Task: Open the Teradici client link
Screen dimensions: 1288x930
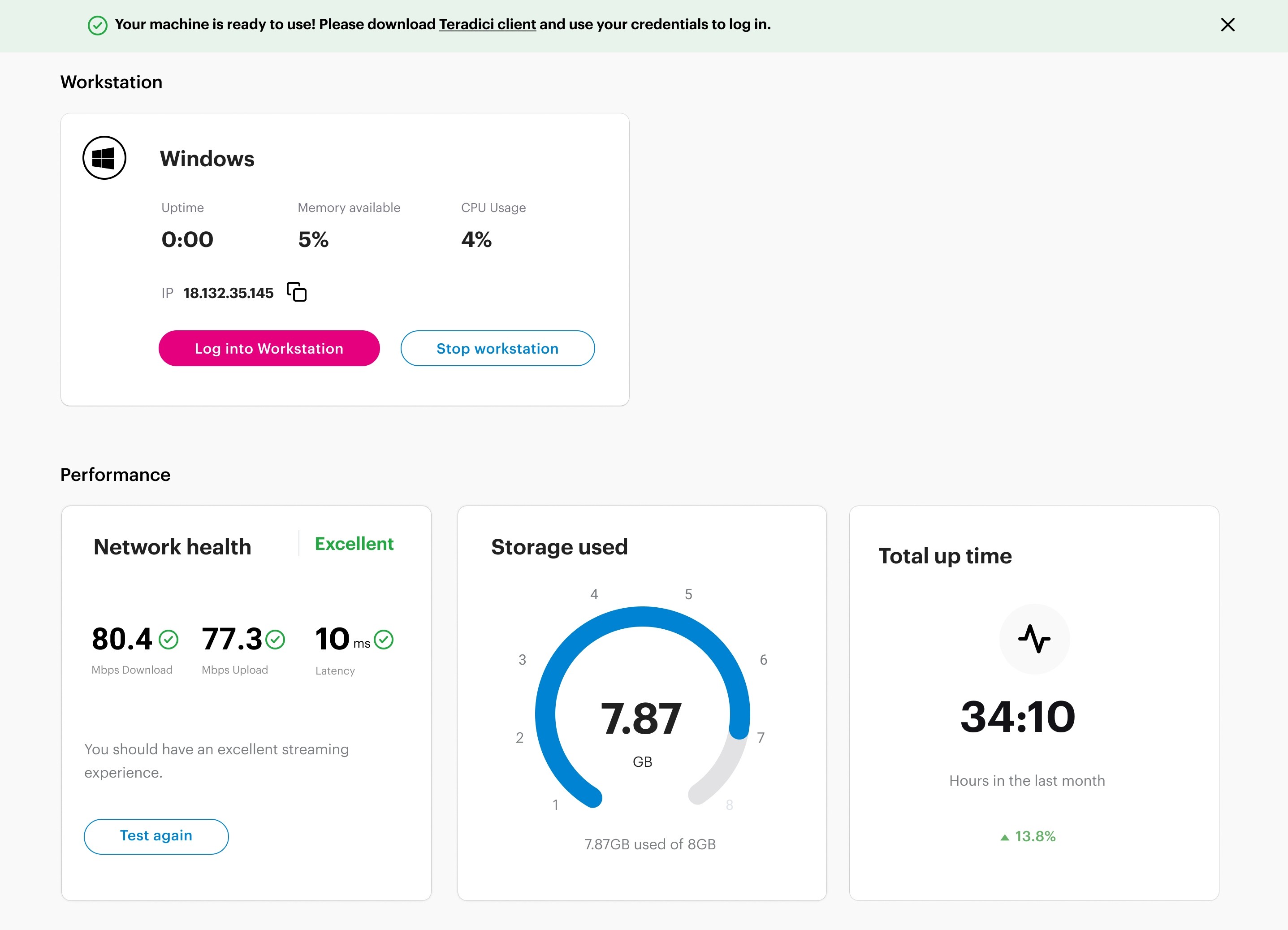Action: (x=487, y=25)
